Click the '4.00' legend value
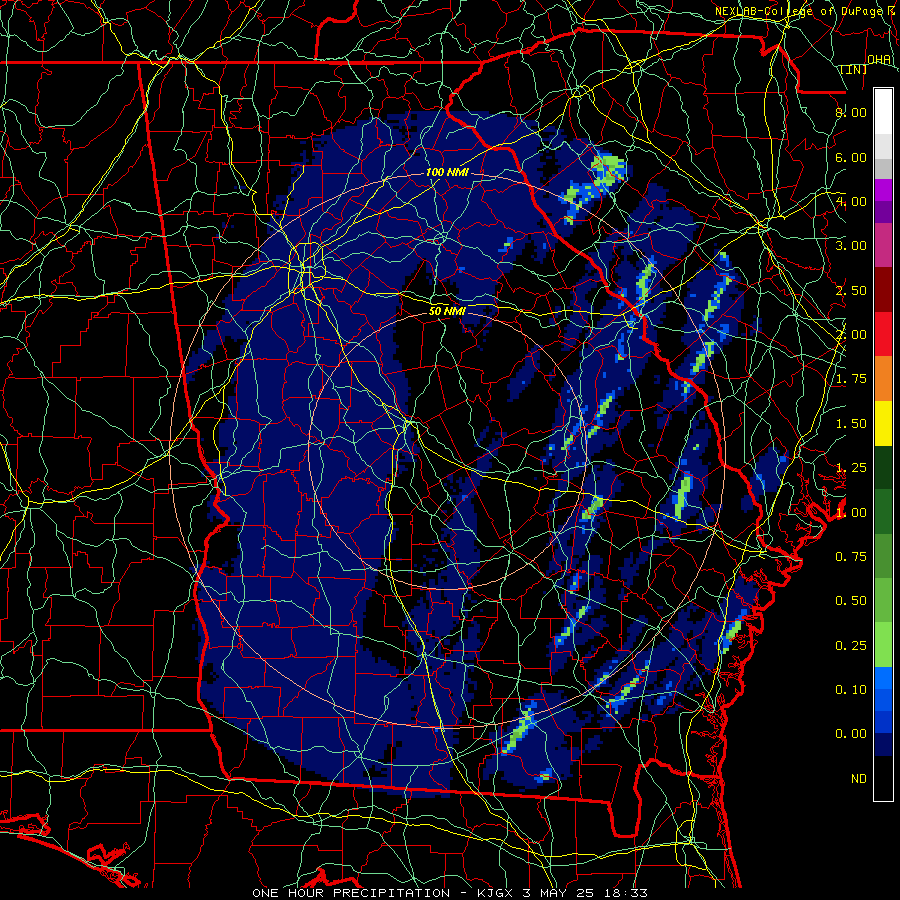Viewport: 900px width, 900px height. point(851,201)
